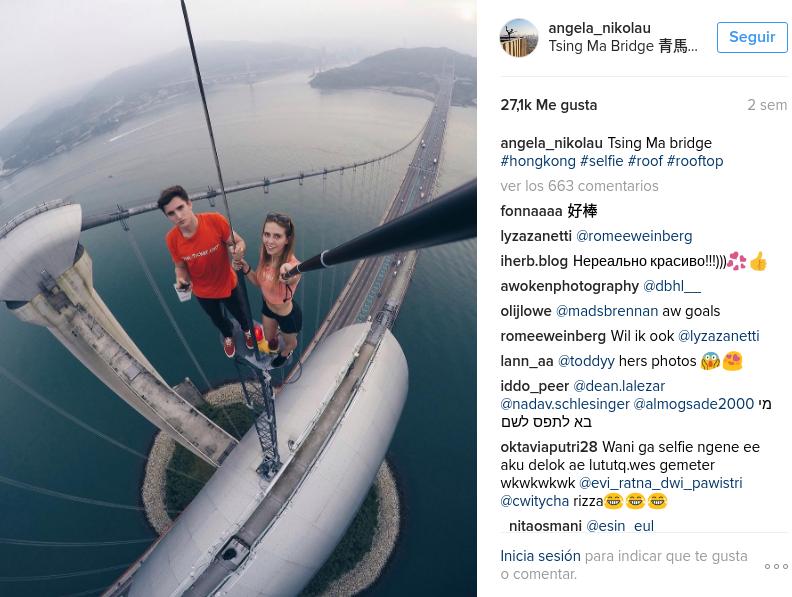Screen dimensions: 792x597
Task: View the 27,1k Me gusta likes
Action: point(549,105)
